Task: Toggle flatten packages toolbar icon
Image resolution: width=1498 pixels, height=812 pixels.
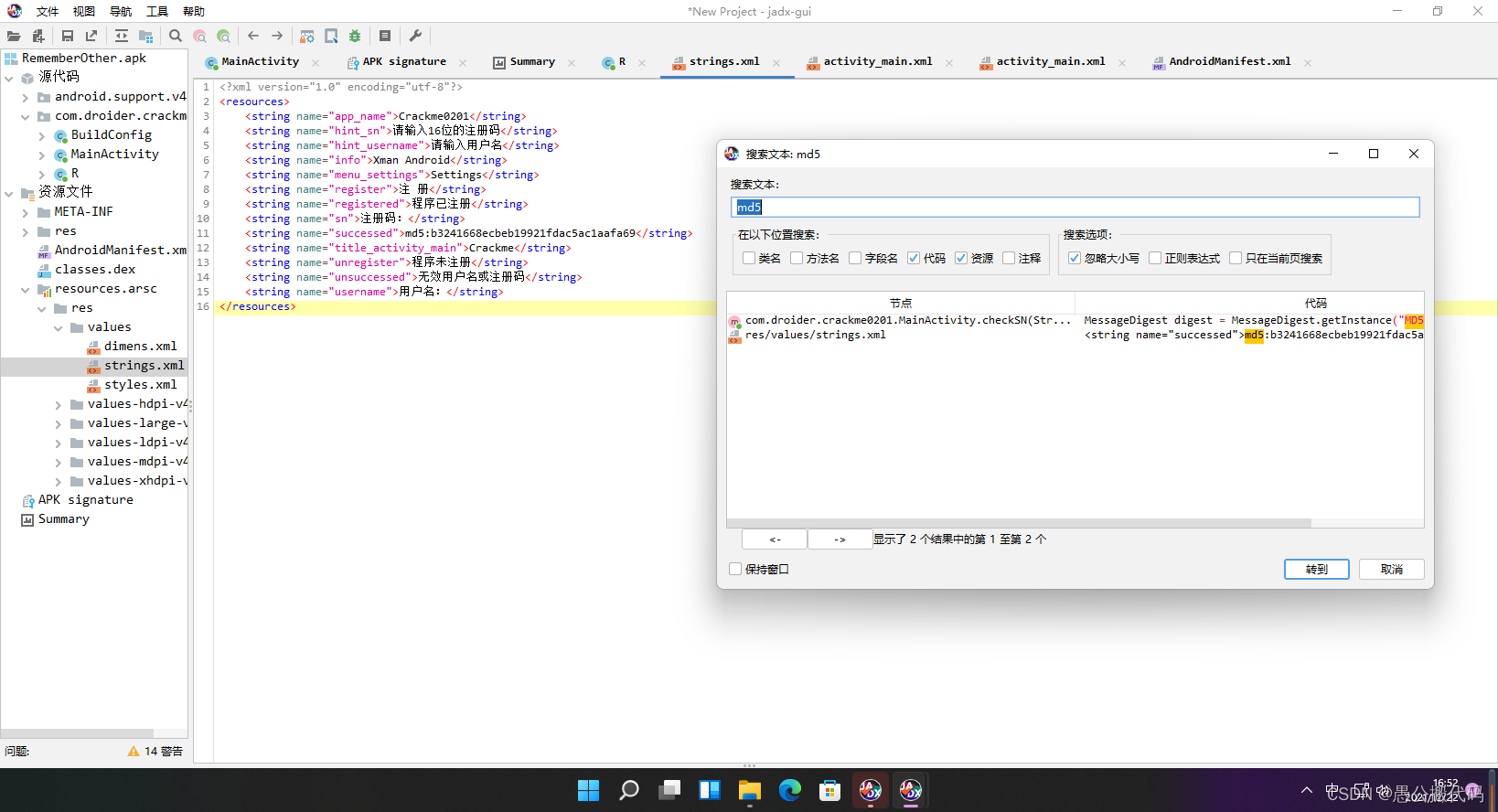Action: point(145,36)
